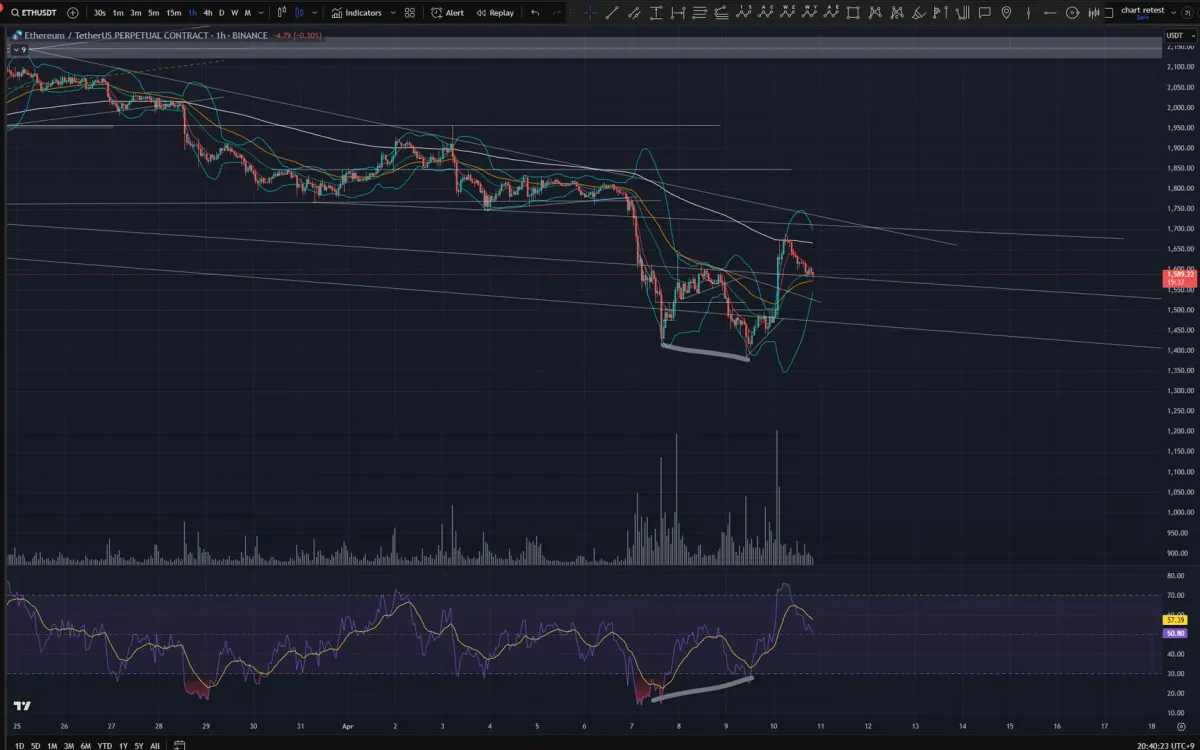Select the rectangle shape tool

pyautogui.click(x=853, y=13)
